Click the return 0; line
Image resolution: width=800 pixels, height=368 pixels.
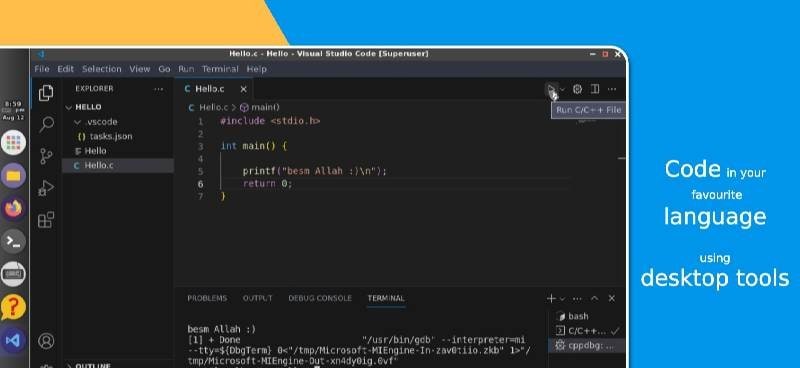[x=267, y=184]
